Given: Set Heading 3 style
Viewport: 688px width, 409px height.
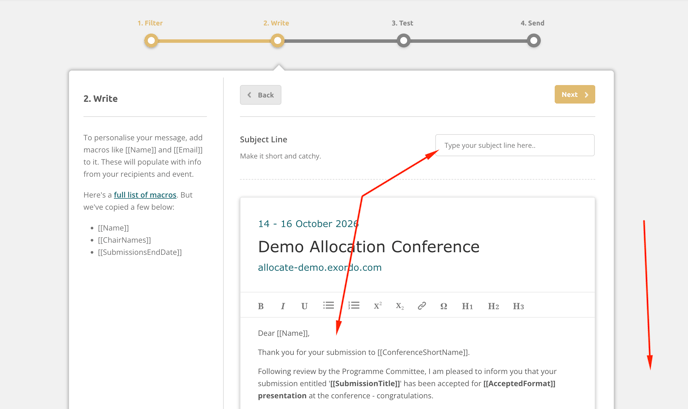Looking at the screenshot, I should pyautogui.click(x=518, y=306).
